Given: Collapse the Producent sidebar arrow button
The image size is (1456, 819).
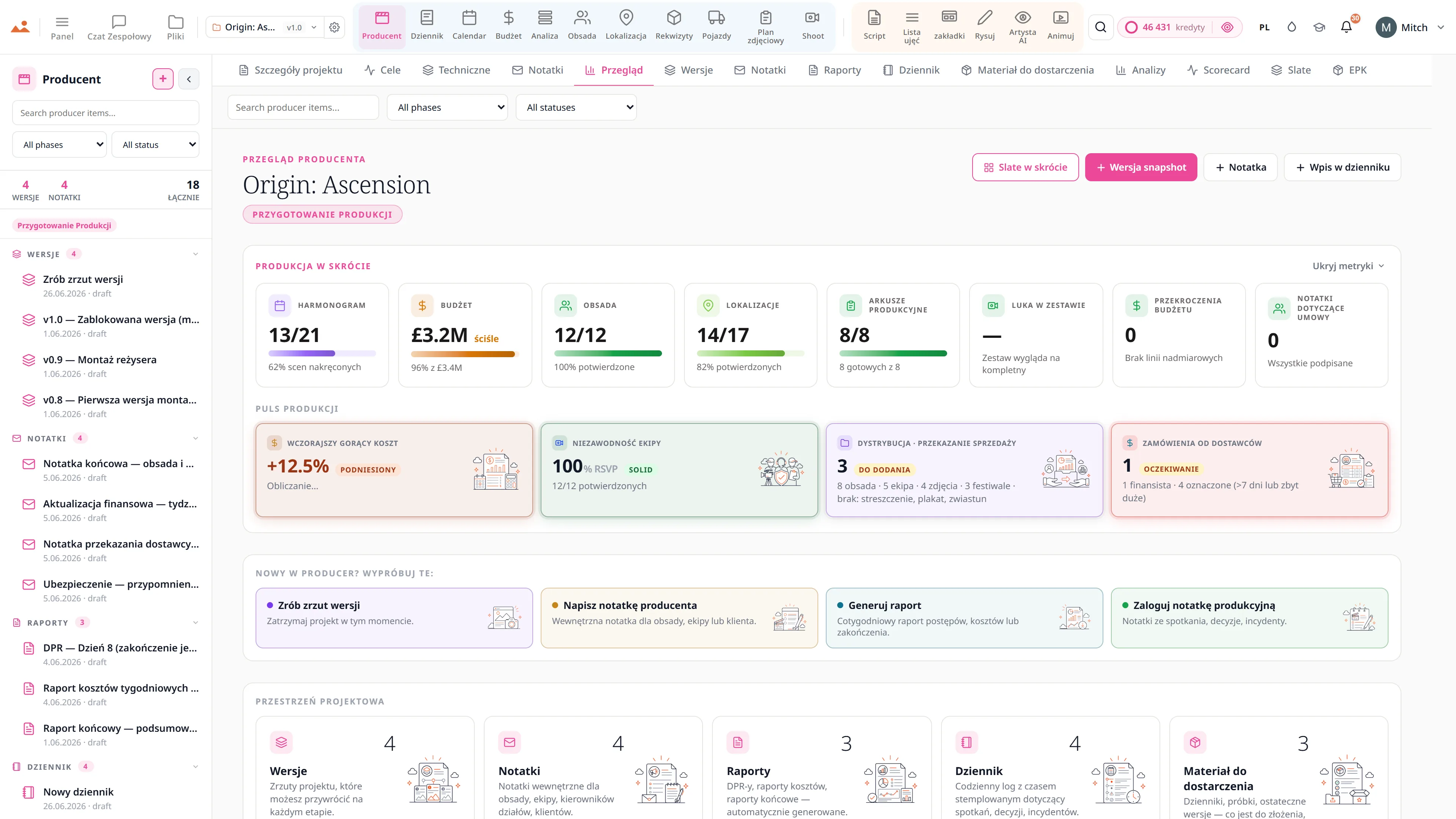Looking at the screenshot, I should (189, 79).
